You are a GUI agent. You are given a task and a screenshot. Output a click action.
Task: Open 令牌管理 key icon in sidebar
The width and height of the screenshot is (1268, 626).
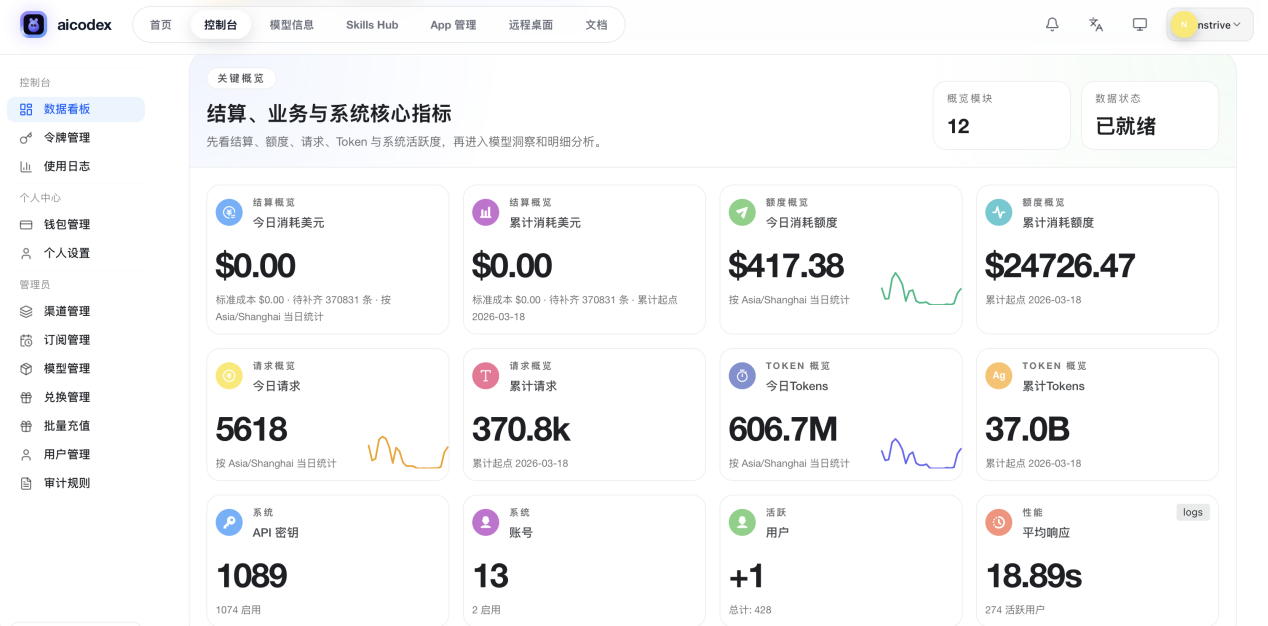tap(26, 138)
